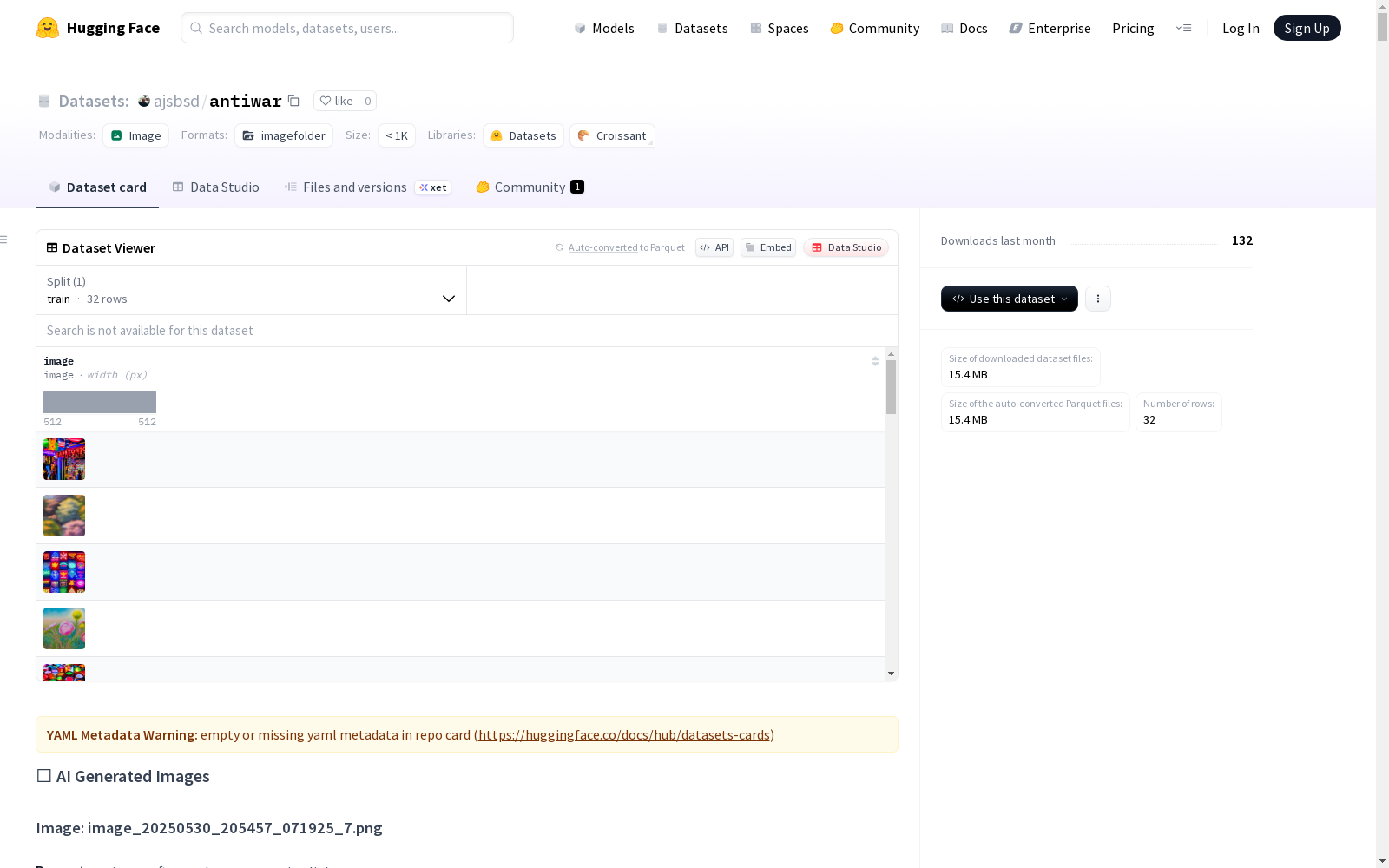The height and width of the screenshot is (868, 1389).
Task: Click the API button in Dataset Viewer
Action: (x=714, y=247)
